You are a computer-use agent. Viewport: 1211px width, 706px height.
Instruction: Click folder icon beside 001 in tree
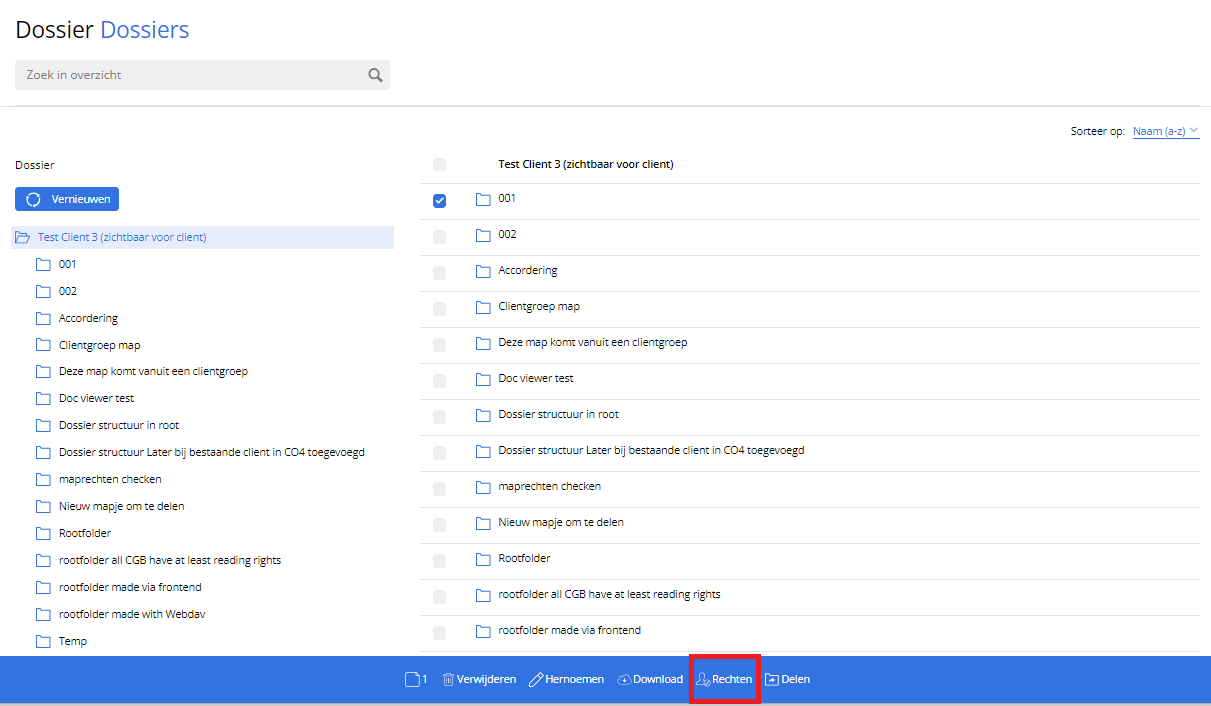coord(43,265)
